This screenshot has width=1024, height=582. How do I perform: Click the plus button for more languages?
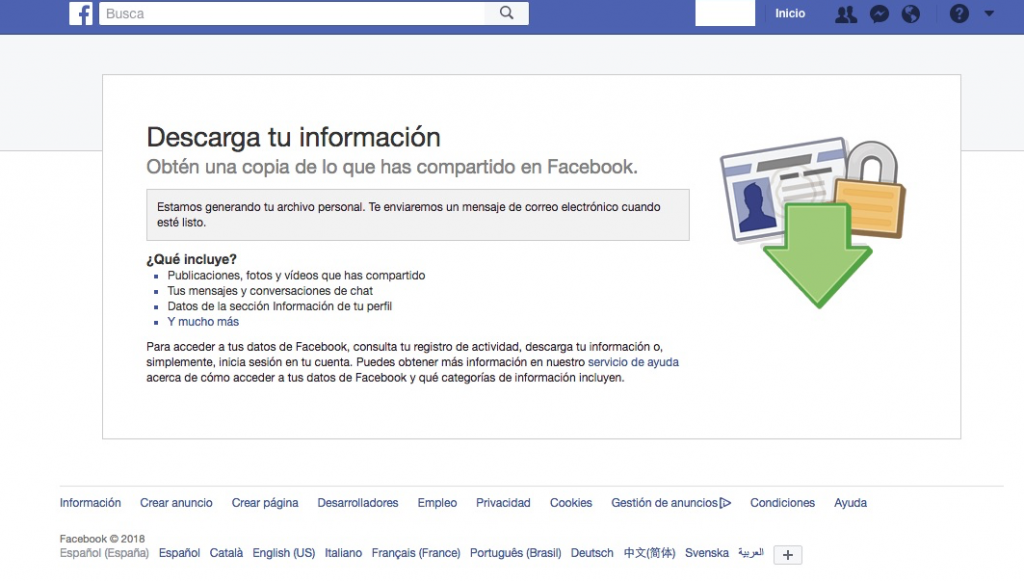tap(788, 555)
